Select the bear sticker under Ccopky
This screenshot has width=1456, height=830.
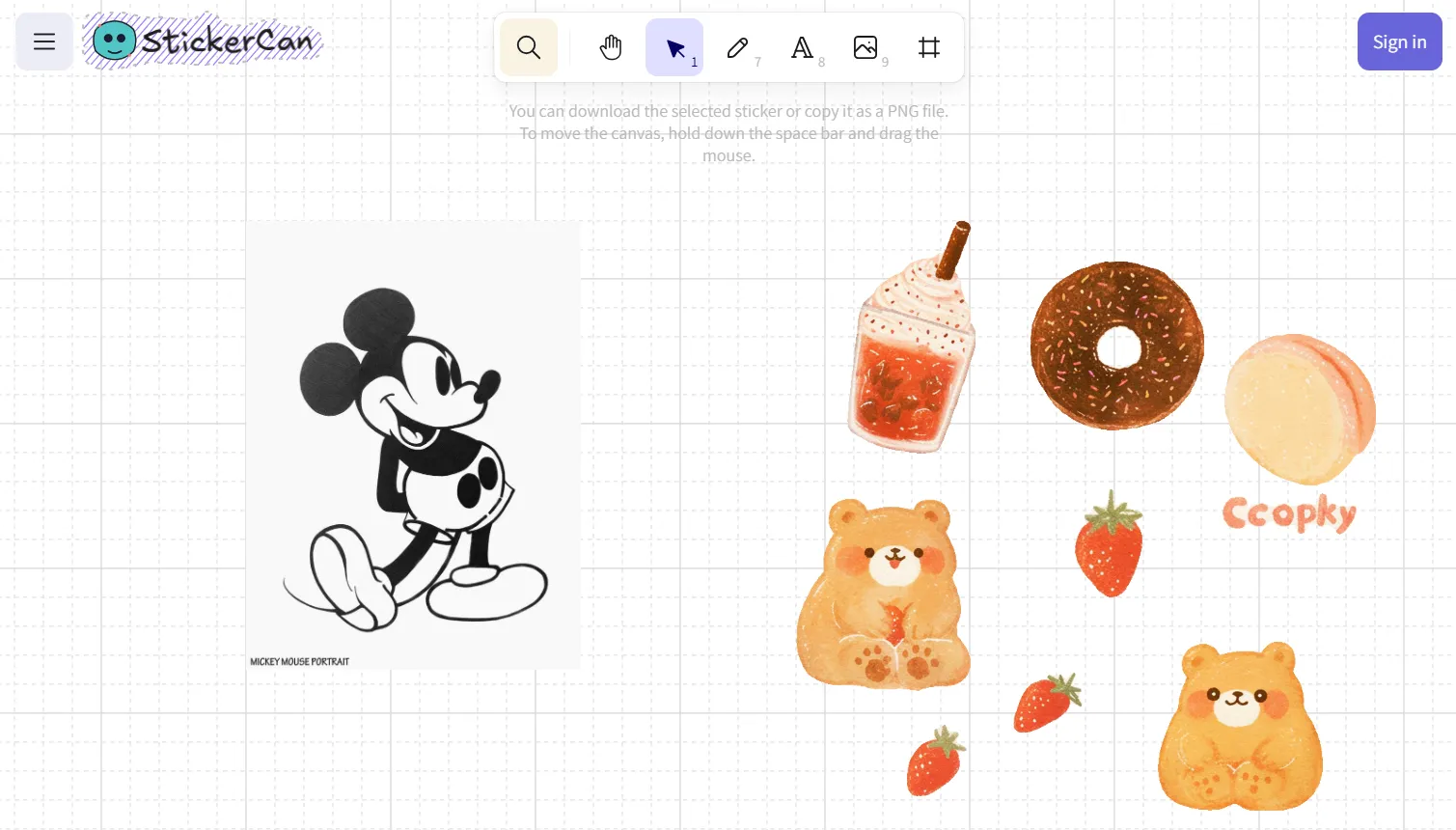tap(1240, 726)
